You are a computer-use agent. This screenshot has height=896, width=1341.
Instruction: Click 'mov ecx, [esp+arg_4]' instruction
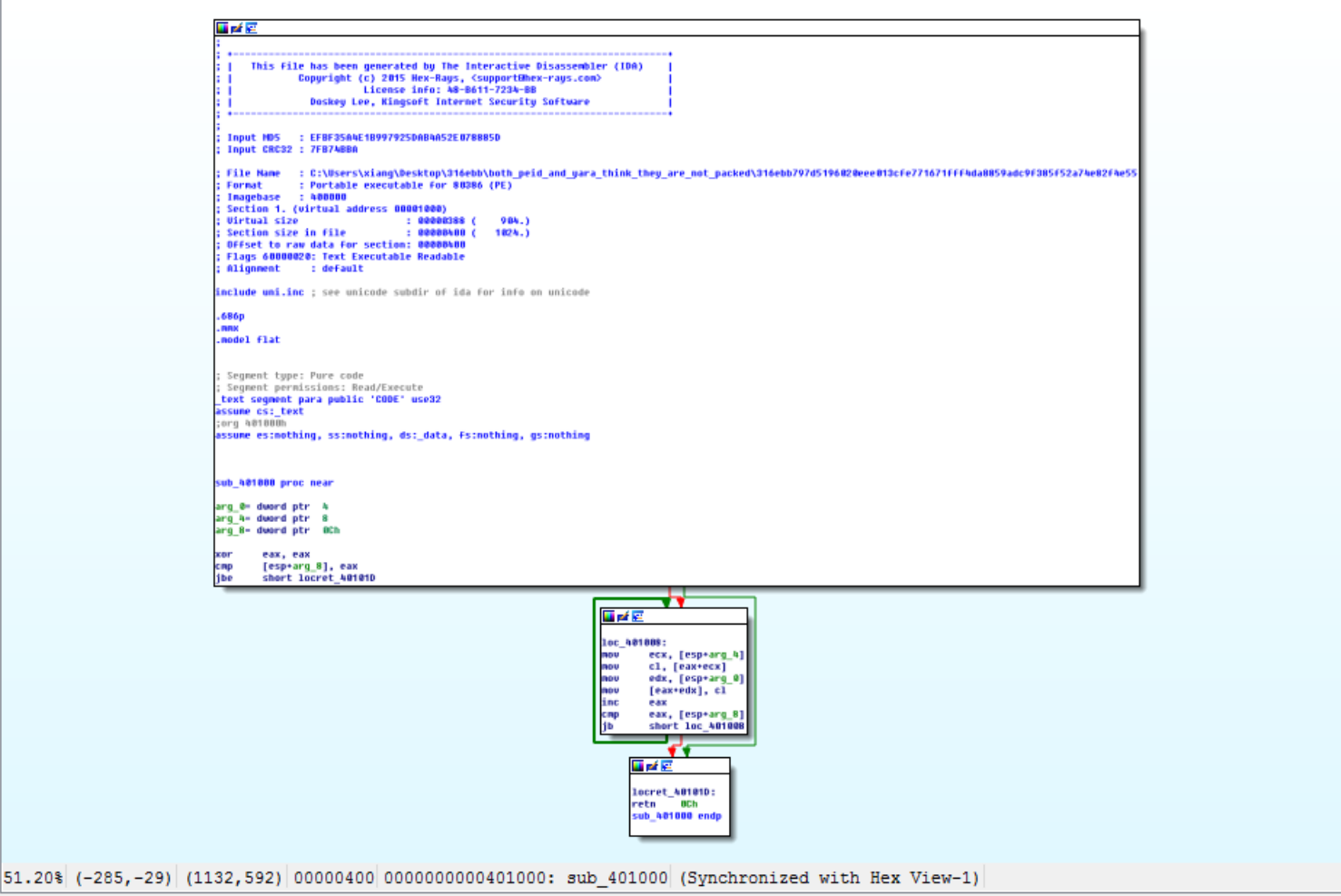673,655
